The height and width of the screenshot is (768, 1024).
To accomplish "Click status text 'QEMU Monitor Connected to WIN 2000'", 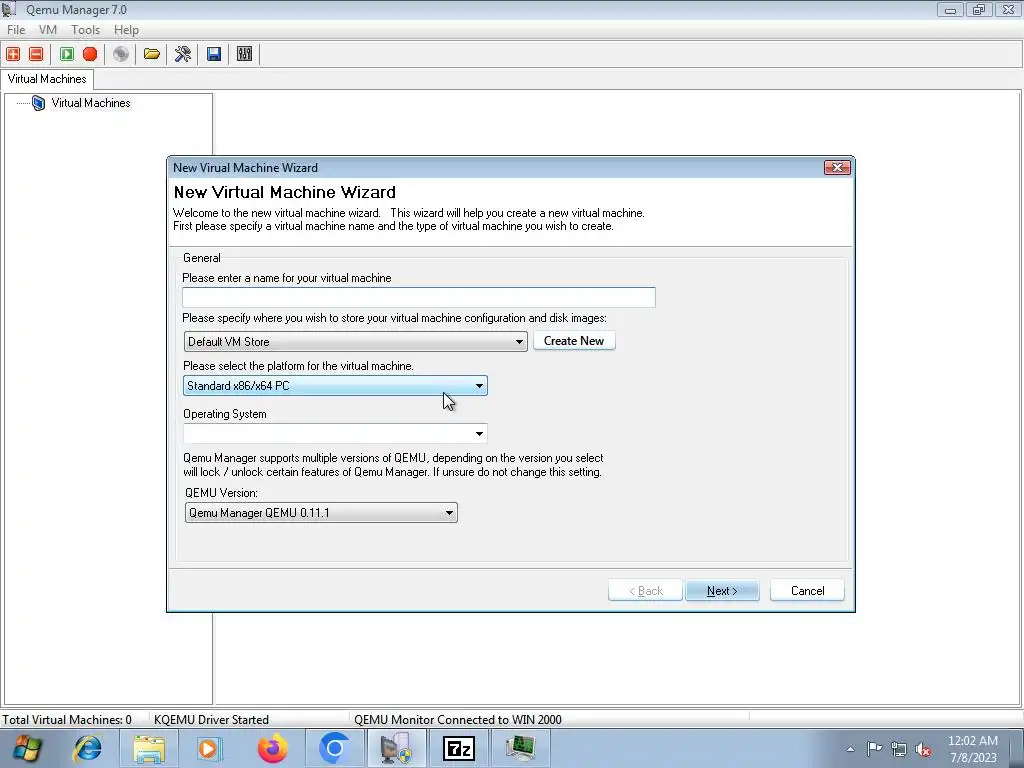I will click(x=458, y=720).
